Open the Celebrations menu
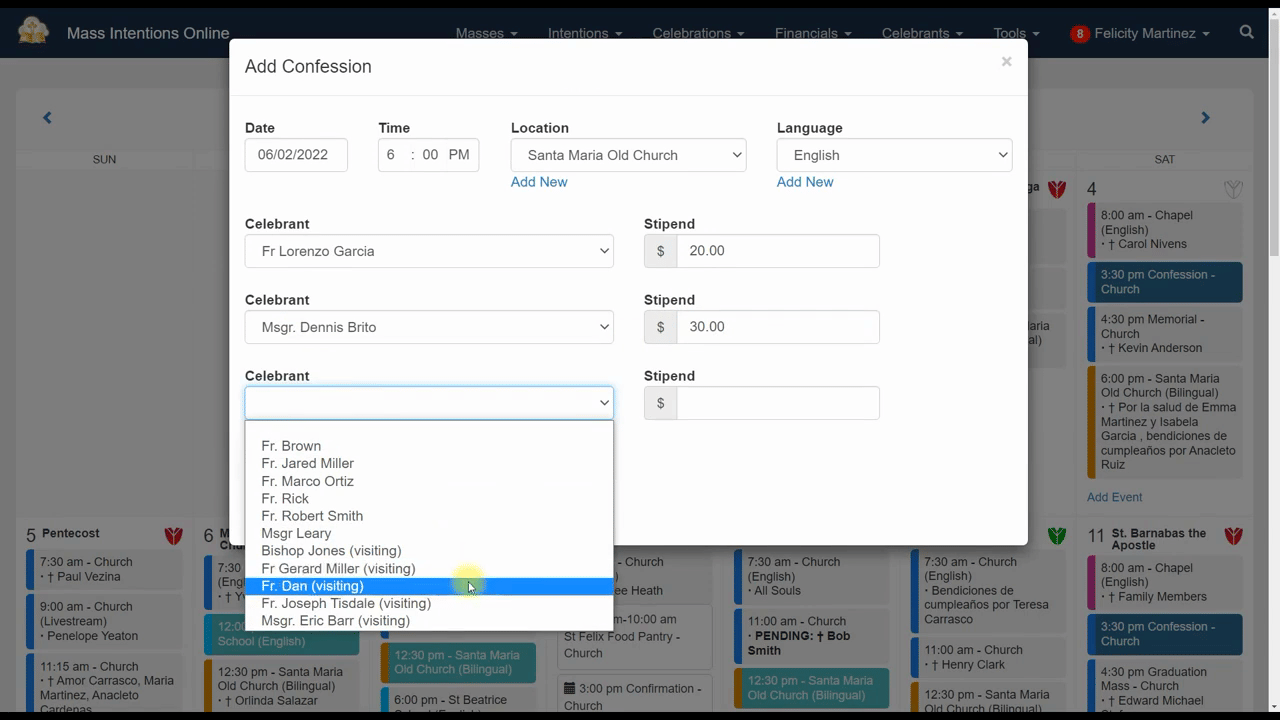1280x720 pixels. click(x=698, y=33)
